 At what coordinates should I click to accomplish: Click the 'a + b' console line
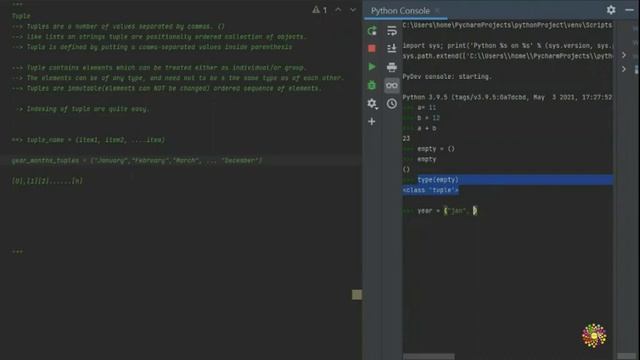(x=427, y=129)
